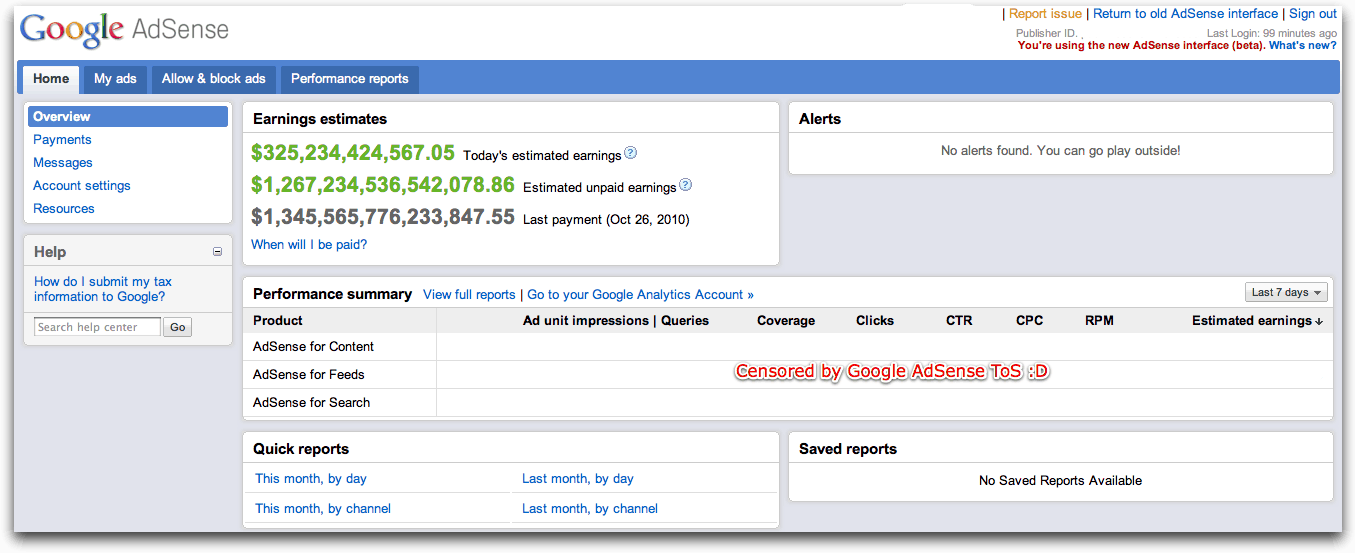
Task: Click unpaid earnings amount $1,267,234,536,542,078.86
Action: [383, 185]
